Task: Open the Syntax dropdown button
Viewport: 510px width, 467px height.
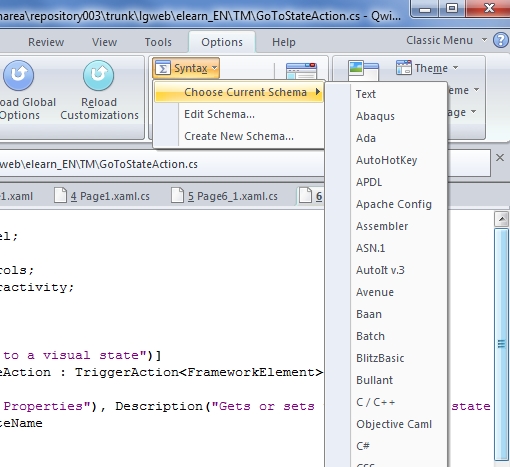Action: point(186,68)
